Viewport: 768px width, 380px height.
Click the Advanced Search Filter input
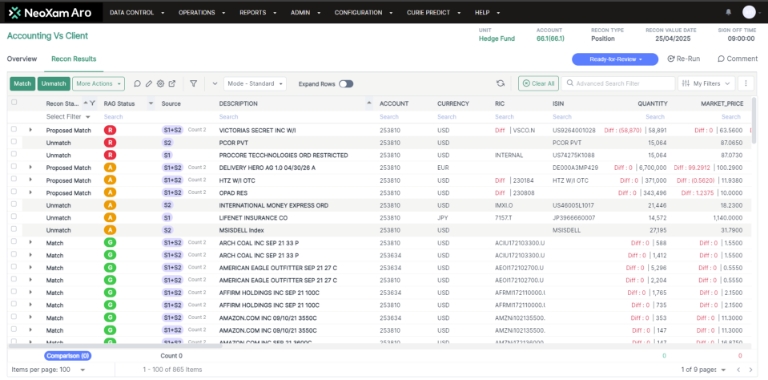click(618, 84)
